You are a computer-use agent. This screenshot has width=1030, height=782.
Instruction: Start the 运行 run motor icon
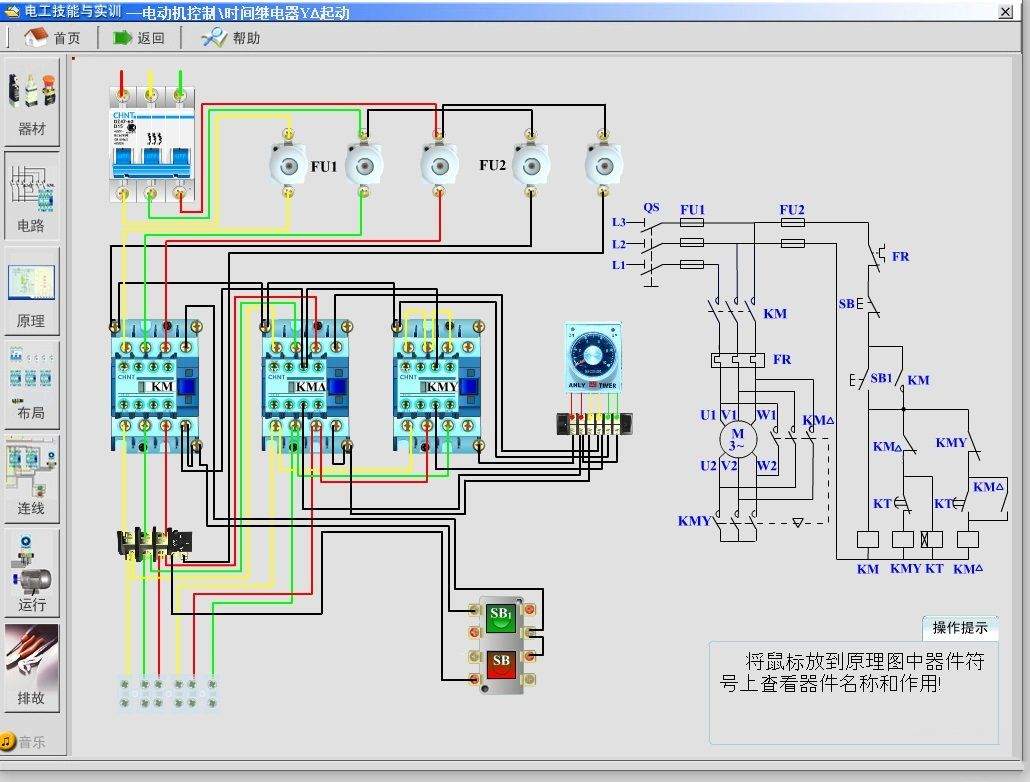(x=32, y=573)
